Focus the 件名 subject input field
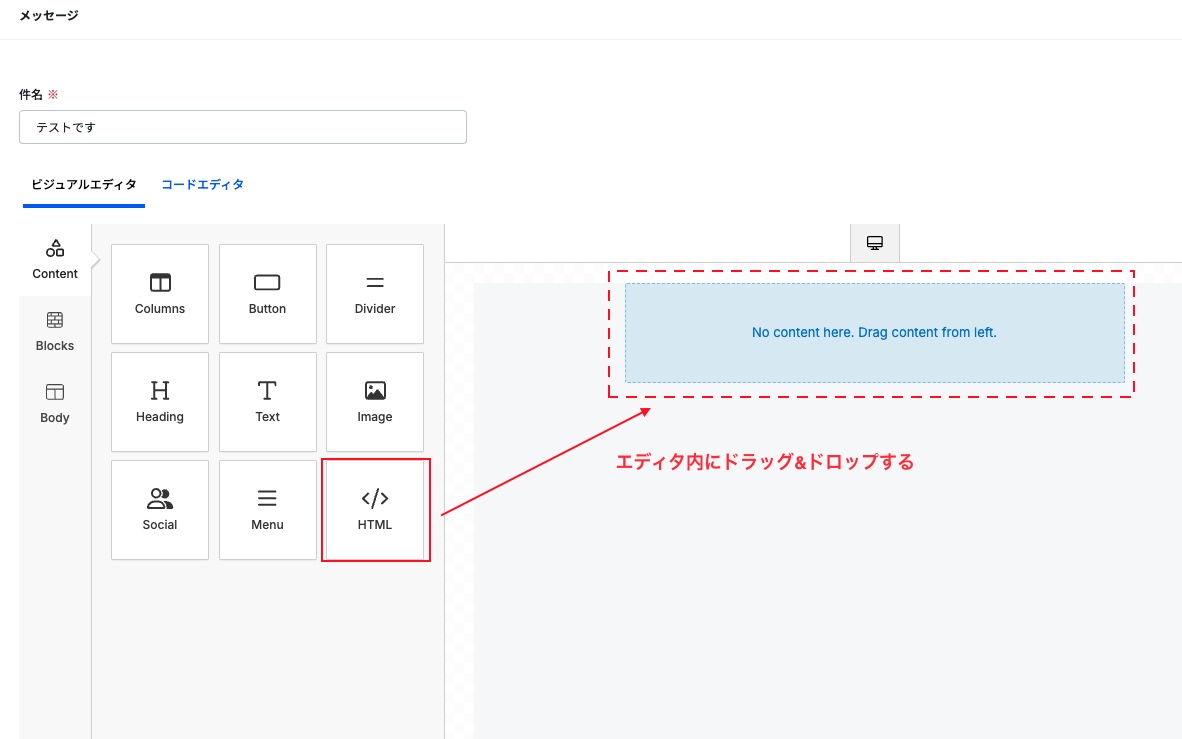 (243, 127)
